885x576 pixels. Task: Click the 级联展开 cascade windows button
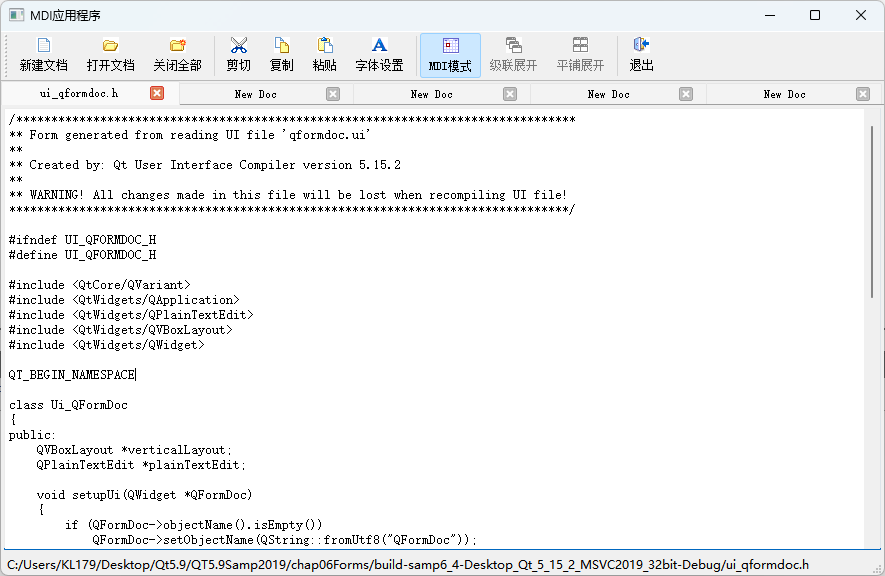(513, 55)
